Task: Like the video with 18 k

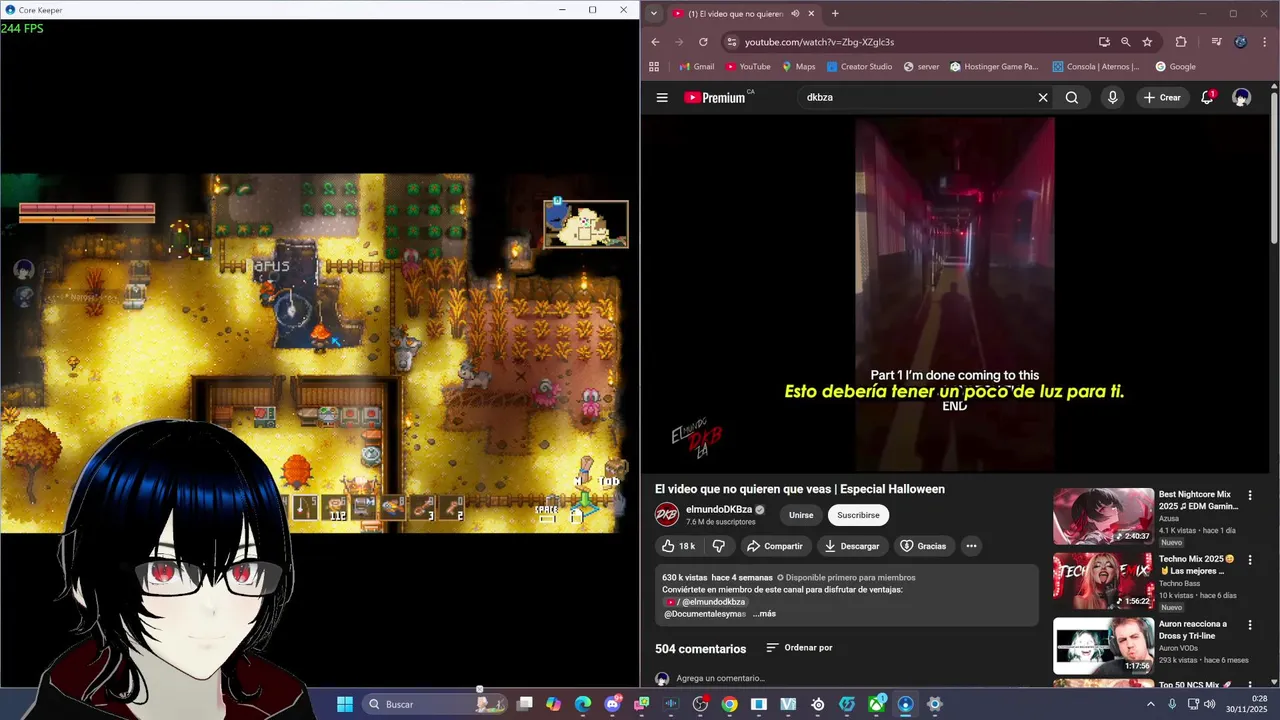Action: (x=678, y=546)
